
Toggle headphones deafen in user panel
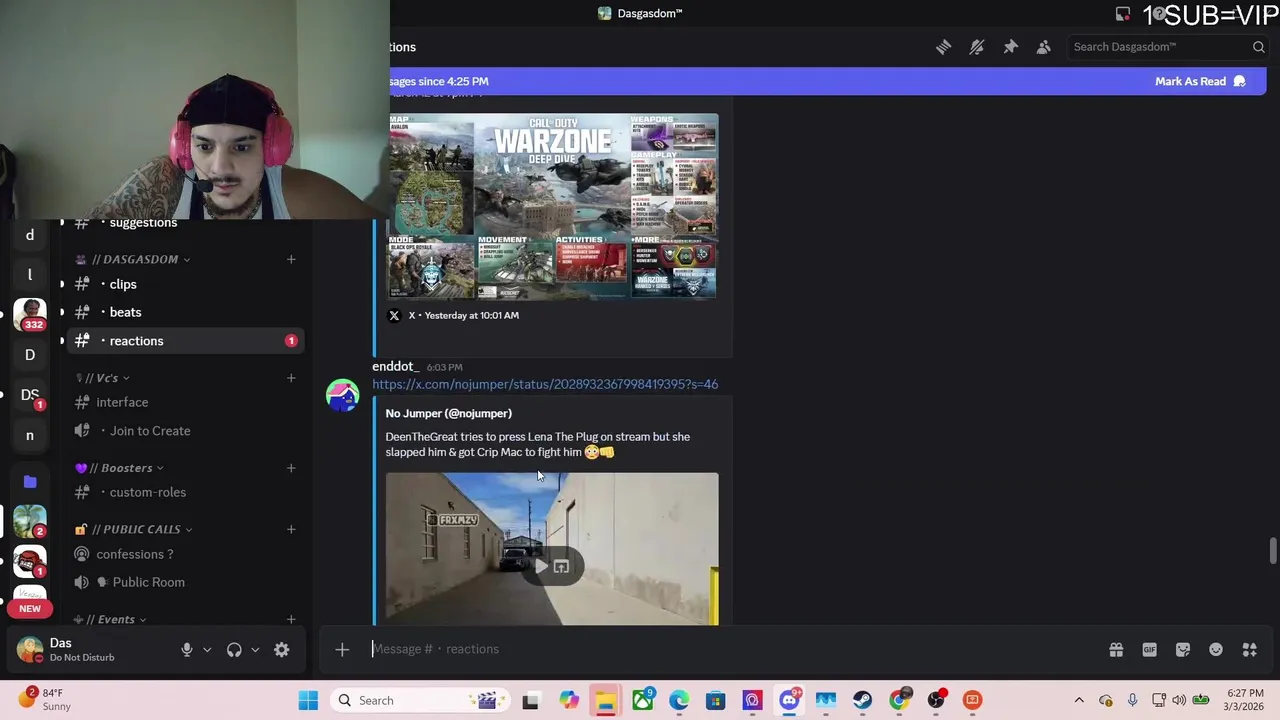click(x=234, y=650)
